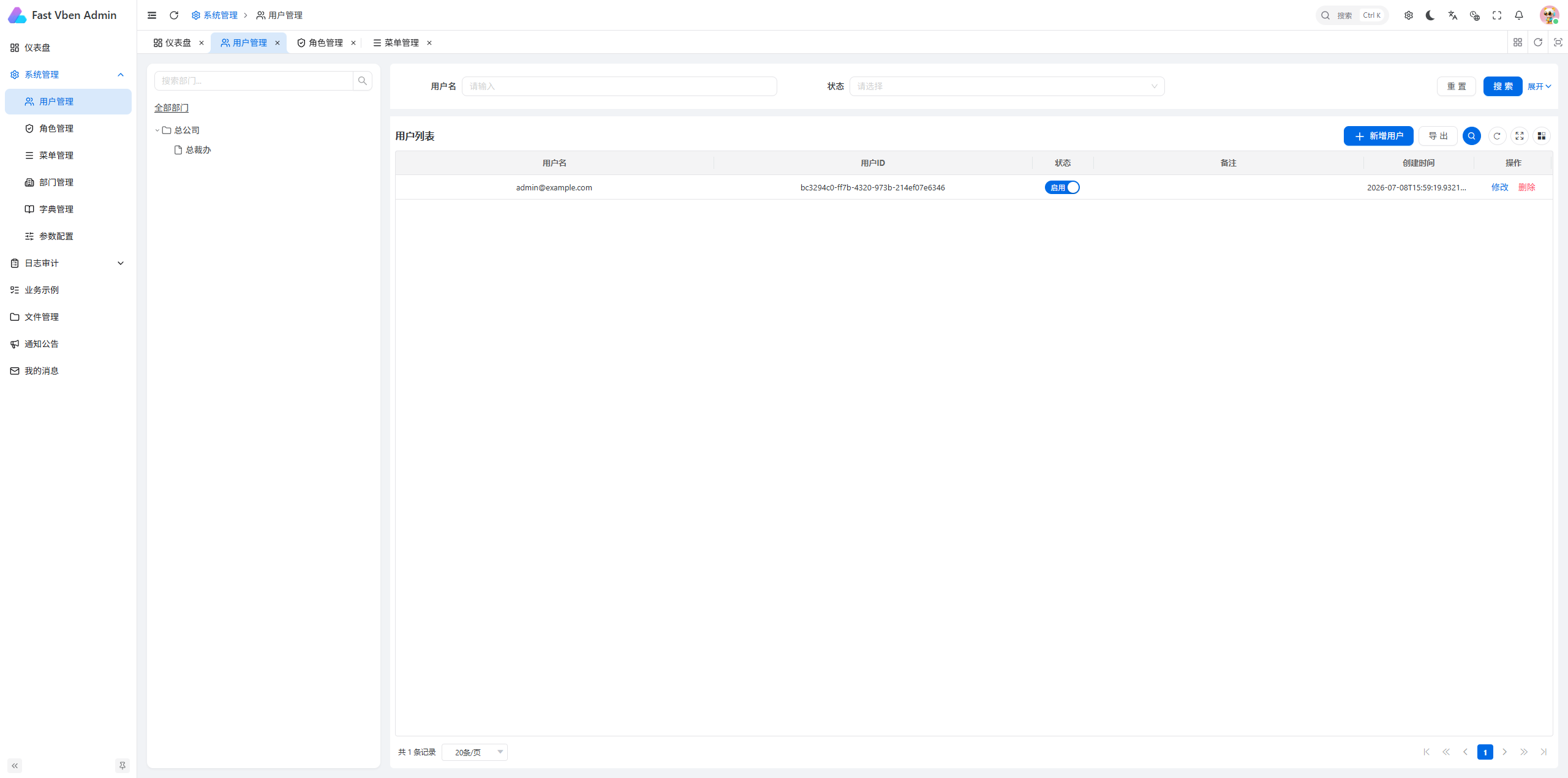Viewport: 1568px width, 778px height.
Task: Open the global search box in header
Action: click(1352, 15)
